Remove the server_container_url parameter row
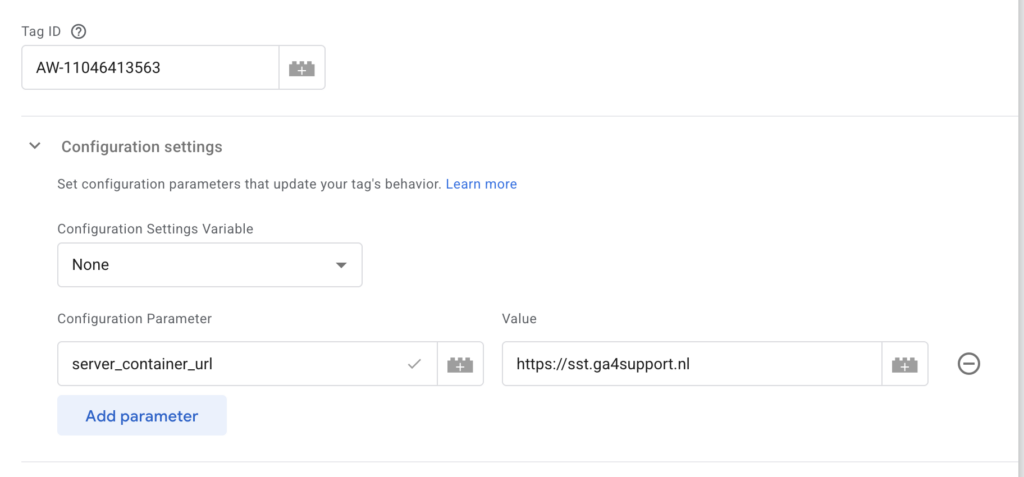This screenshot has height=477, width=1024. [x=968, y=364]
